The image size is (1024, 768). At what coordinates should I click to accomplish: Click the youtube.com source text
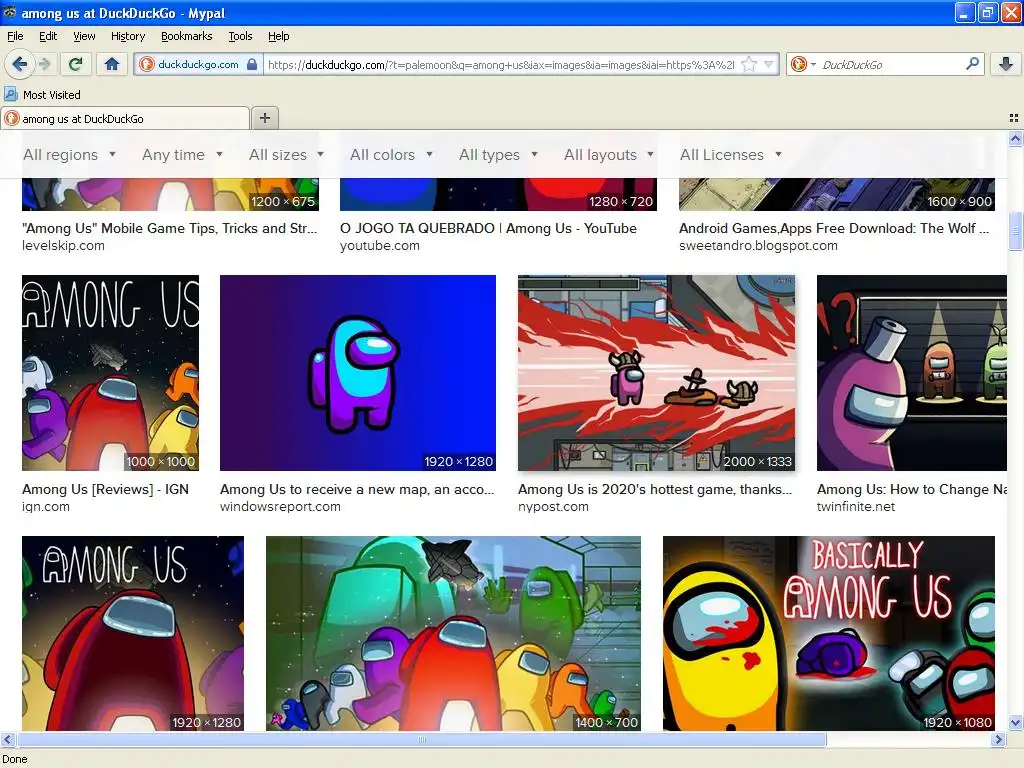pos(379,246)
